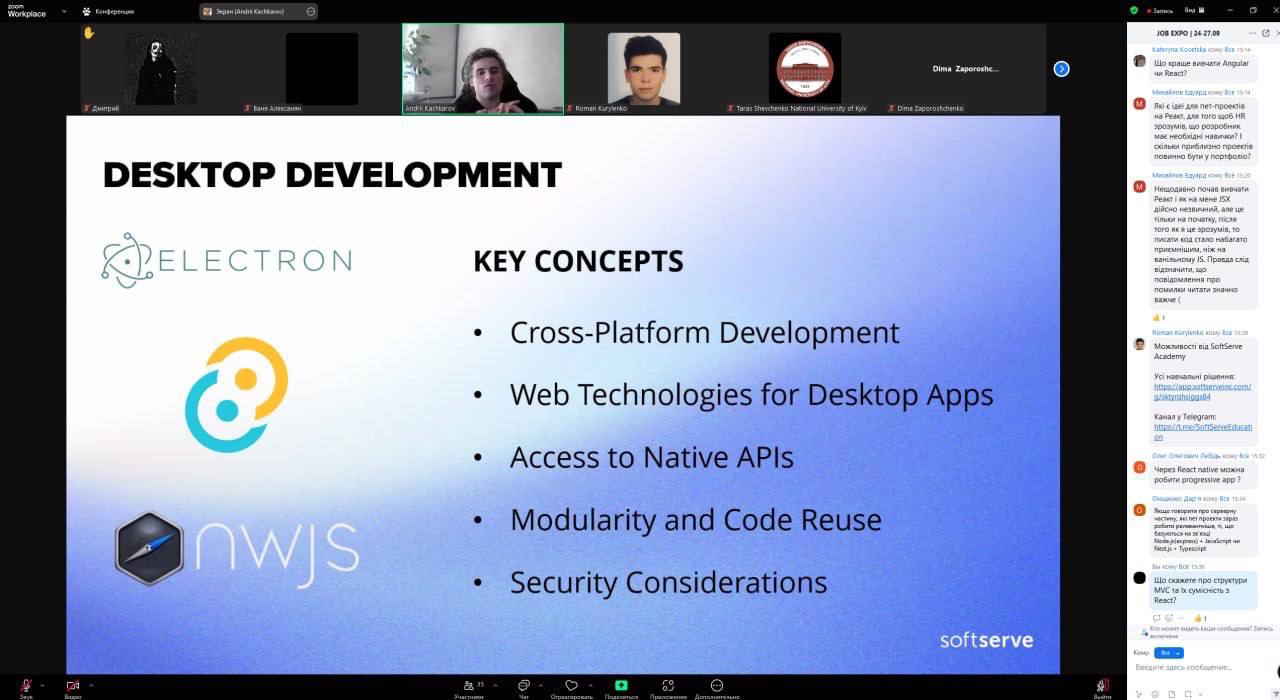The width and height of the screenshot is (1280, 700).
Task: Select Dima Zaporoshchenko's participant tile
Action: pos(966,68)
